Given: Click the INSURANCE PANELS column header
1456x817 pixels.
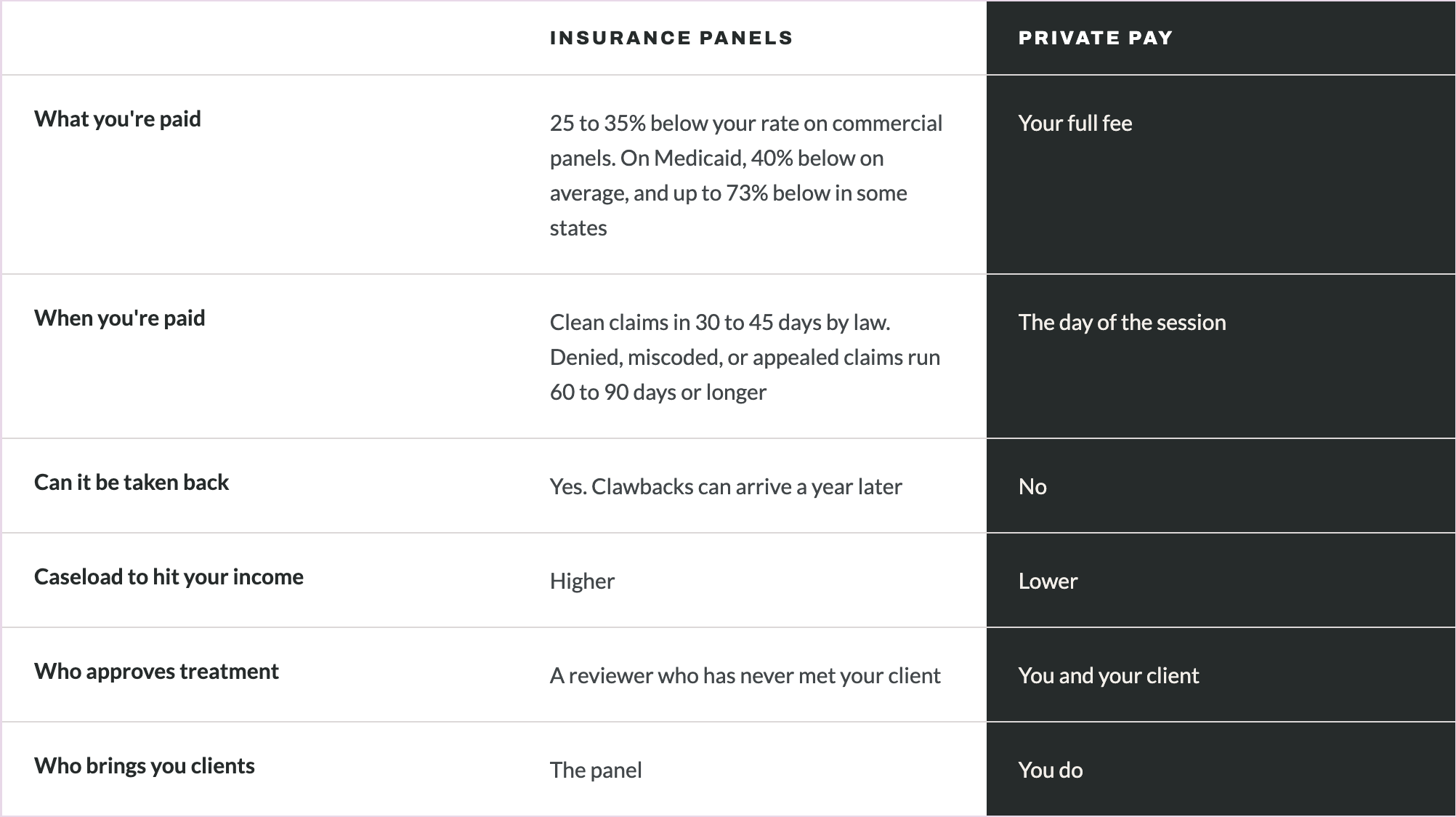Looking at the screenshot, I should point(671,38).
